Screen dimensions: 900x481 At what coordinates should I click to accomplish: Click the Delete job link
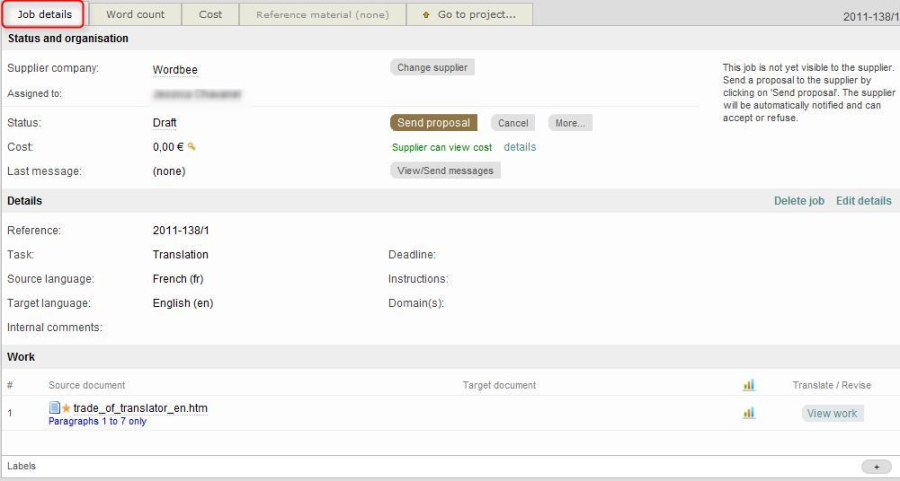coord(799,201)
